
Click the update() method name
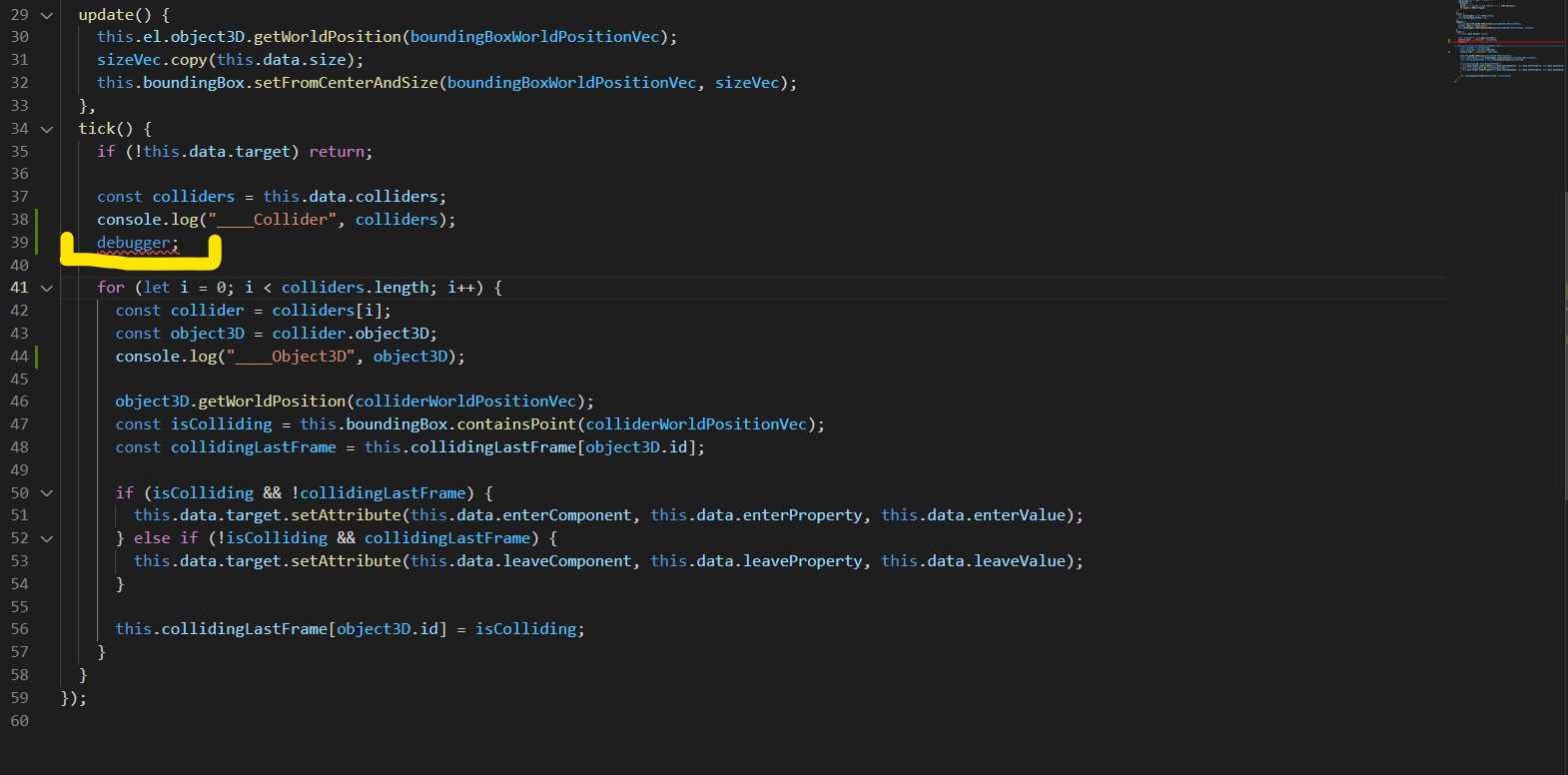pyautogui.click(x=106, y=15)
